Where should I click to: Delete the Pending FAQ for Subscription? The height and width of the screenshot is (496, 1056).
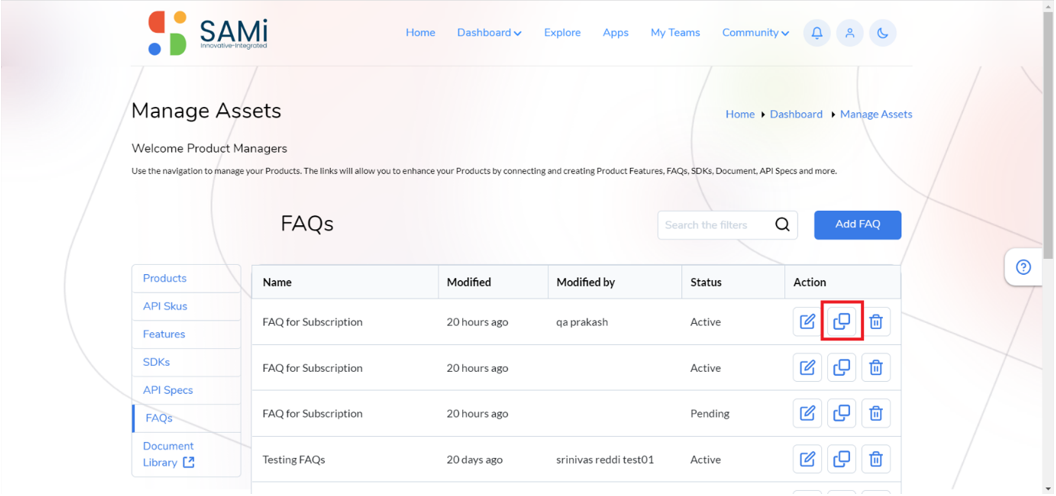click(876, 414)
